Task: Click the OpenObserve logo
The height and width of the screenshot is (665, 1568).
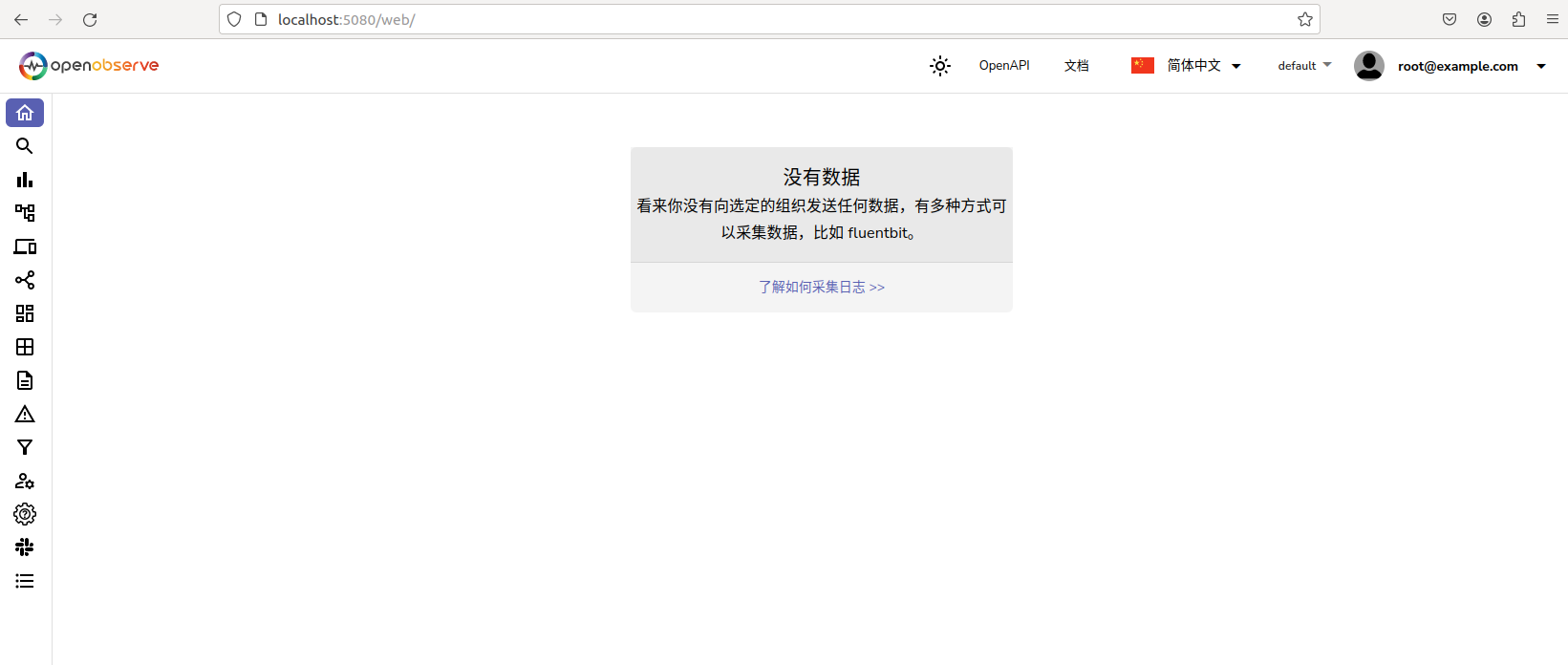Action: click(x=89, y=65)
